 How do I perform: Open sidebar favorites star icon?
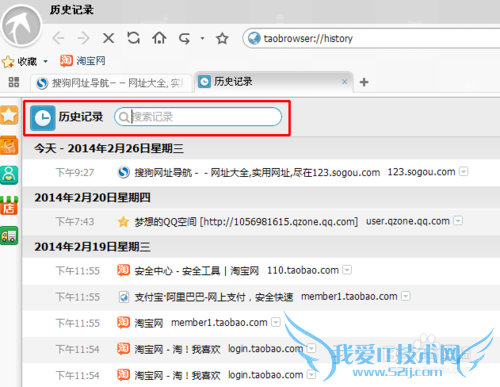coord(9,115)
